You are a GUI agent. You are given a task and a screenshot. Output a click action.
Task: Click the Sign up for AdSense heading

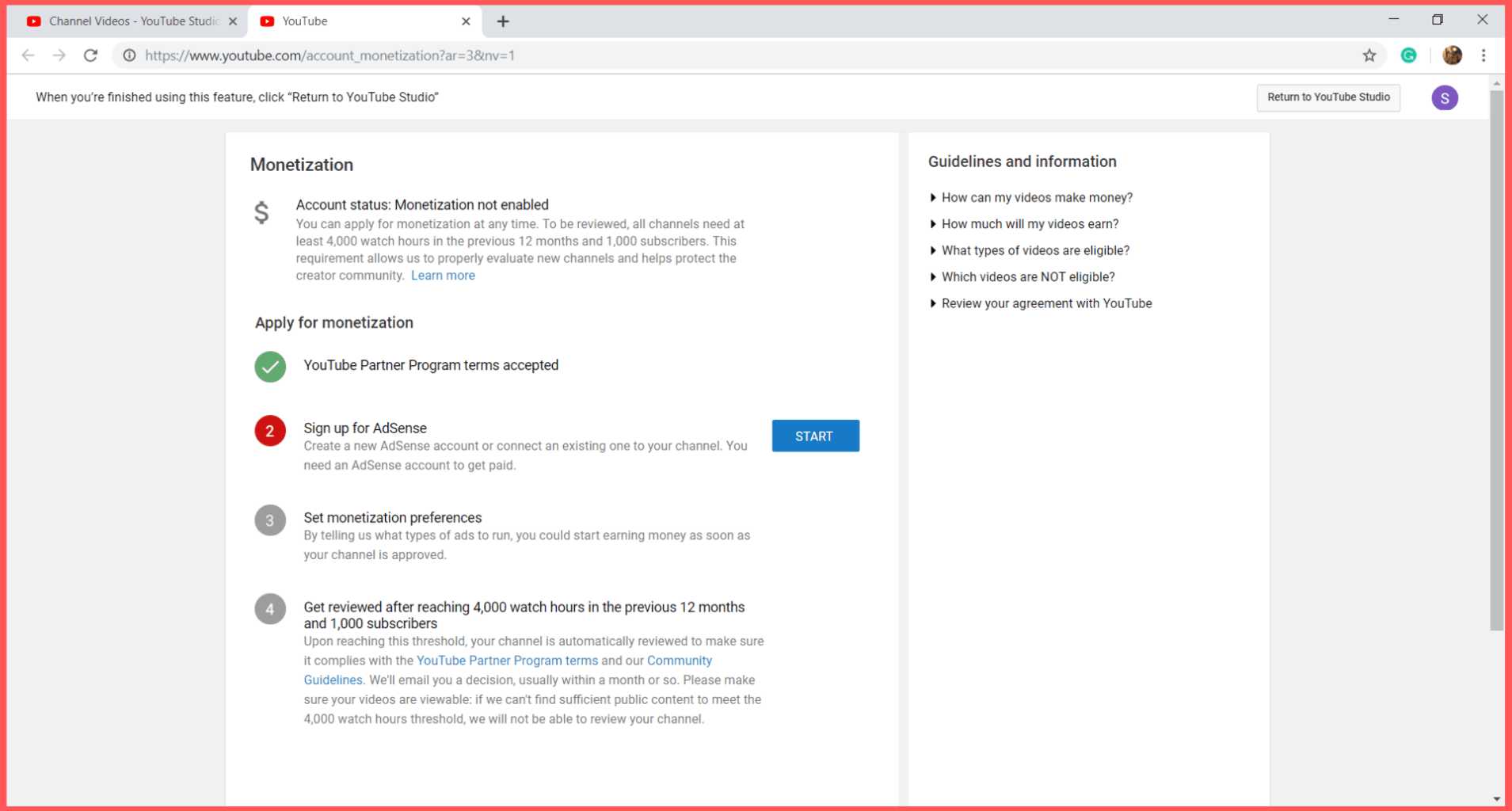(365, 428)
